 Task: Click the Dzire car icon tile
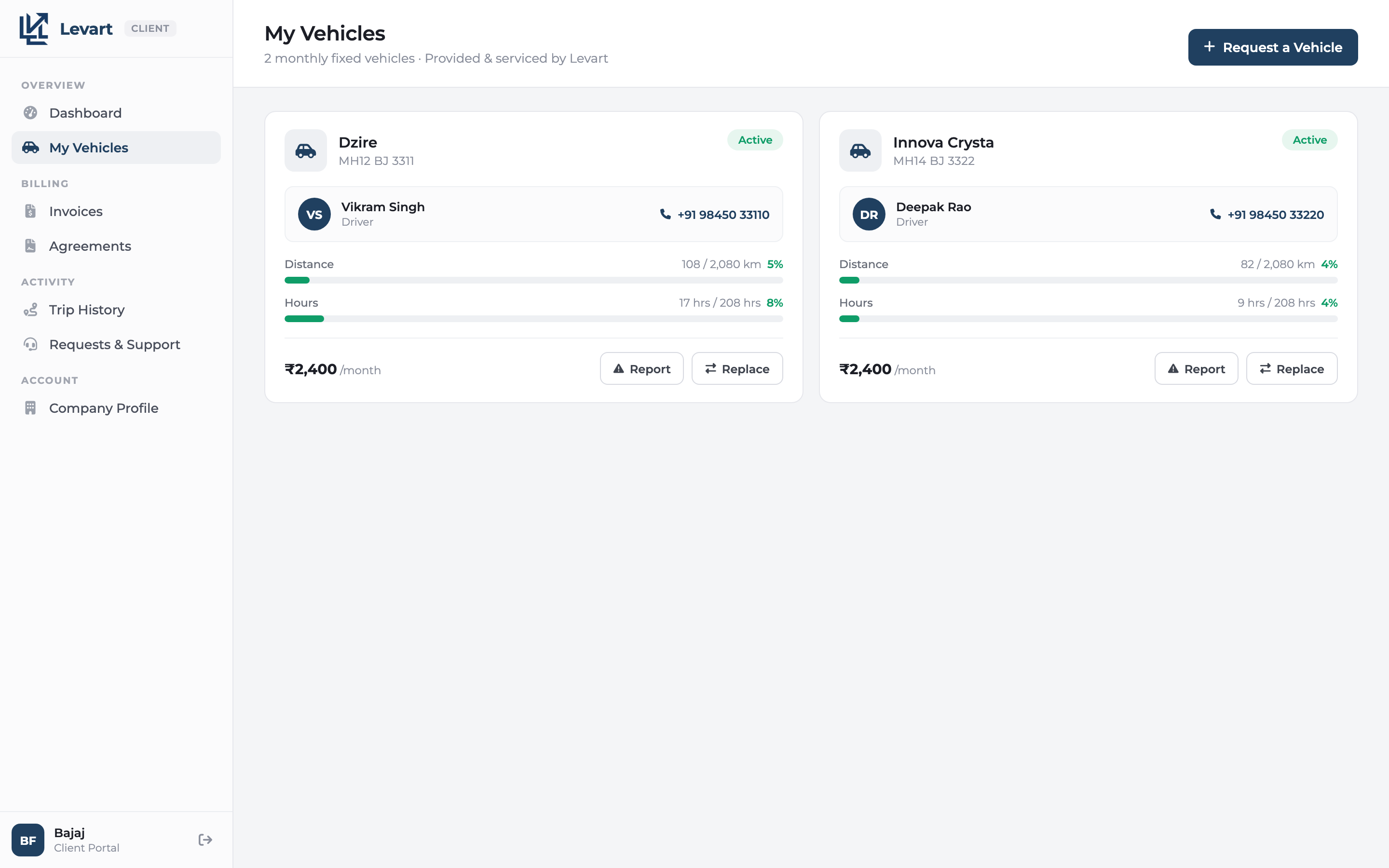coord(305,150)
